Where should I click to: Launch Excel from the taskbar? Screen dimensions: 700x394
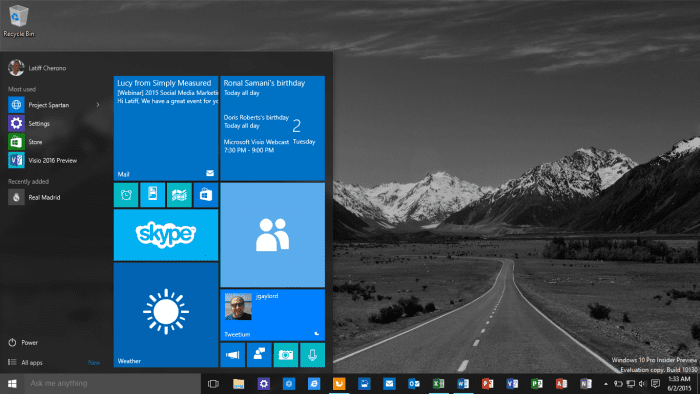[438, 383]
